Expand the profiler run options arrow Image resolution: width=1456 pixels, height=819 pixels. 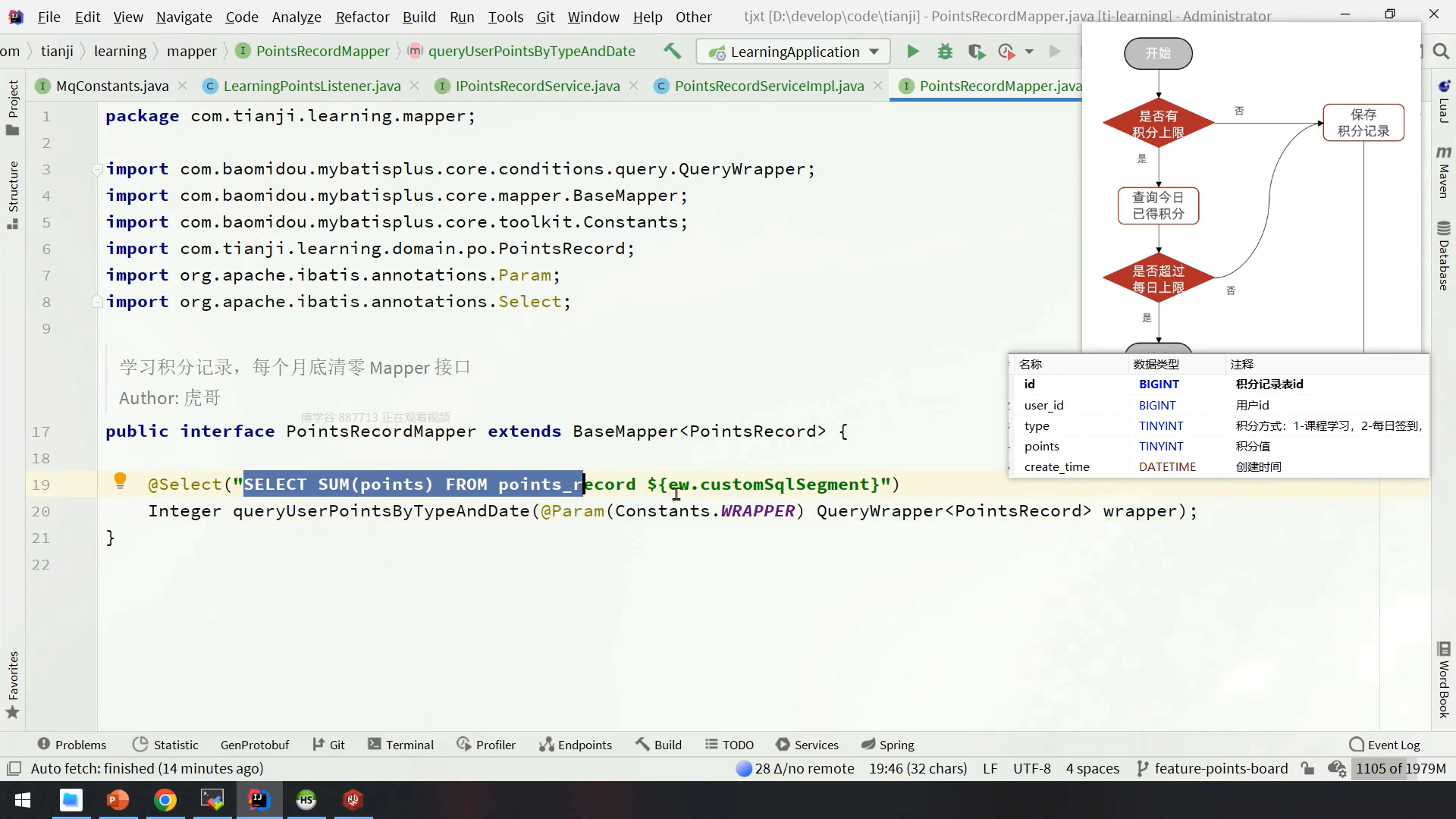click(1029, 52)
